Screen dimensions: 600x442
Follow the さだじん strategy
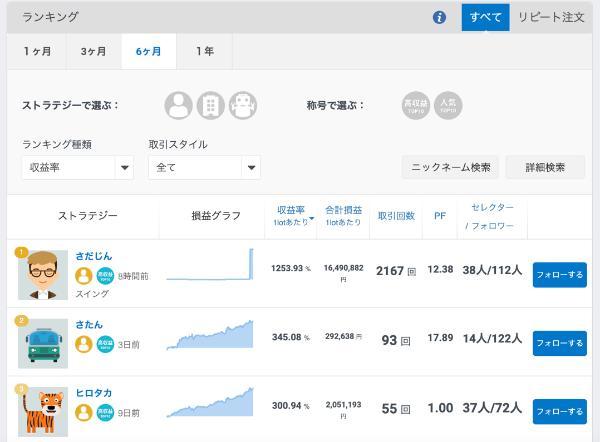[559, 275]
